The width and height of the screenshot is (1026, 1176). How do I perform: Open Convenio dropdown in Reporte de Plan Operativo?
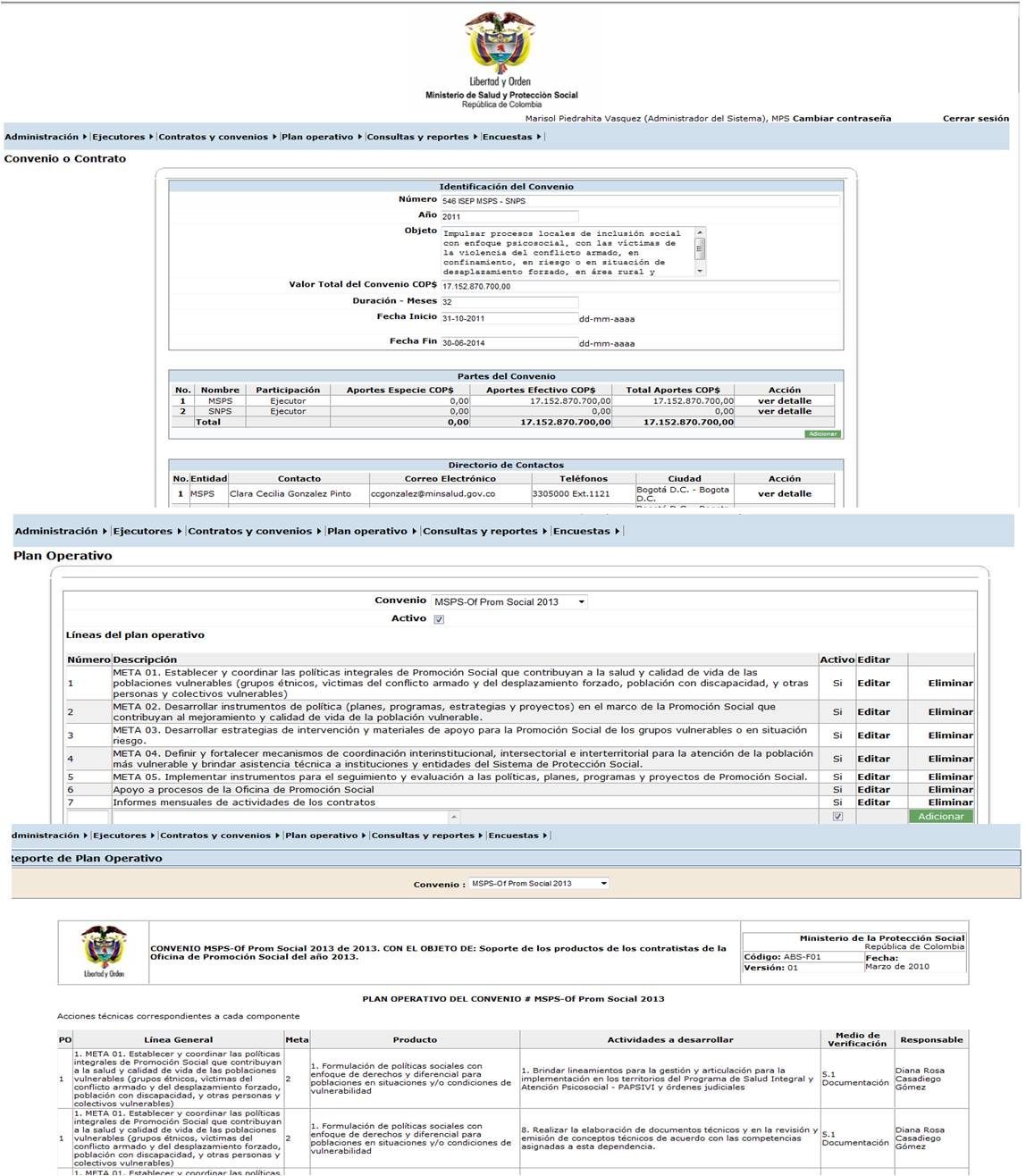(x=539, y=884)
